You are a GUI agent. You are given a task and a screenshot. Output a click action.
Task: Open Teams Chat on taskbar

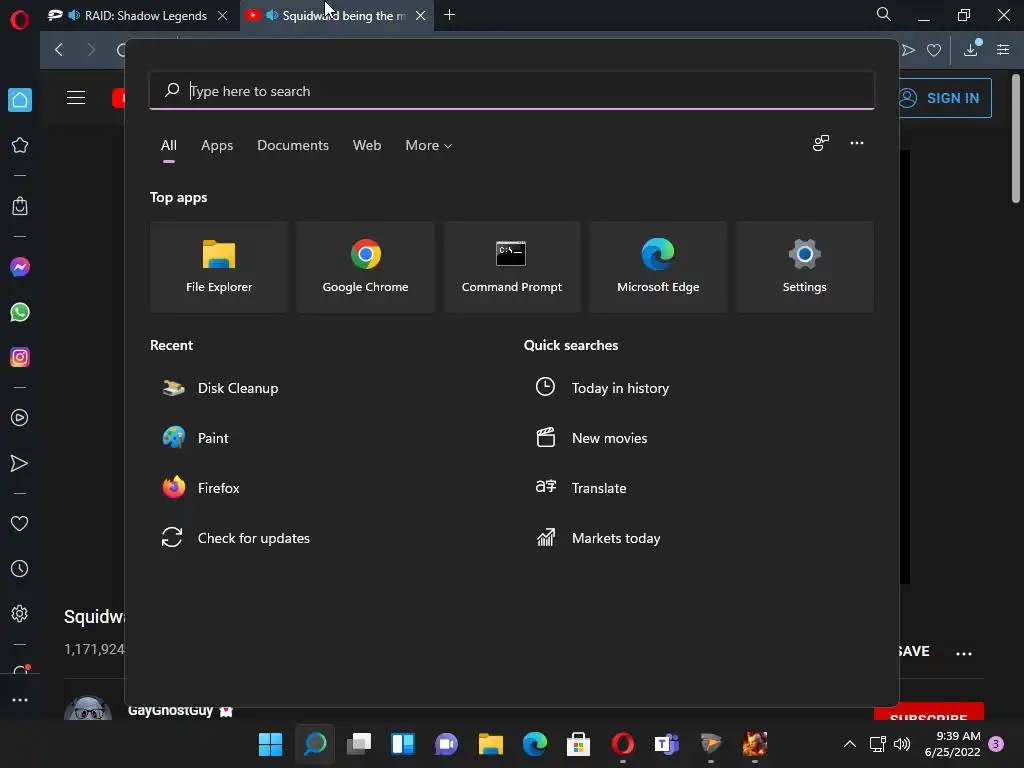click(x=447, y=744)
